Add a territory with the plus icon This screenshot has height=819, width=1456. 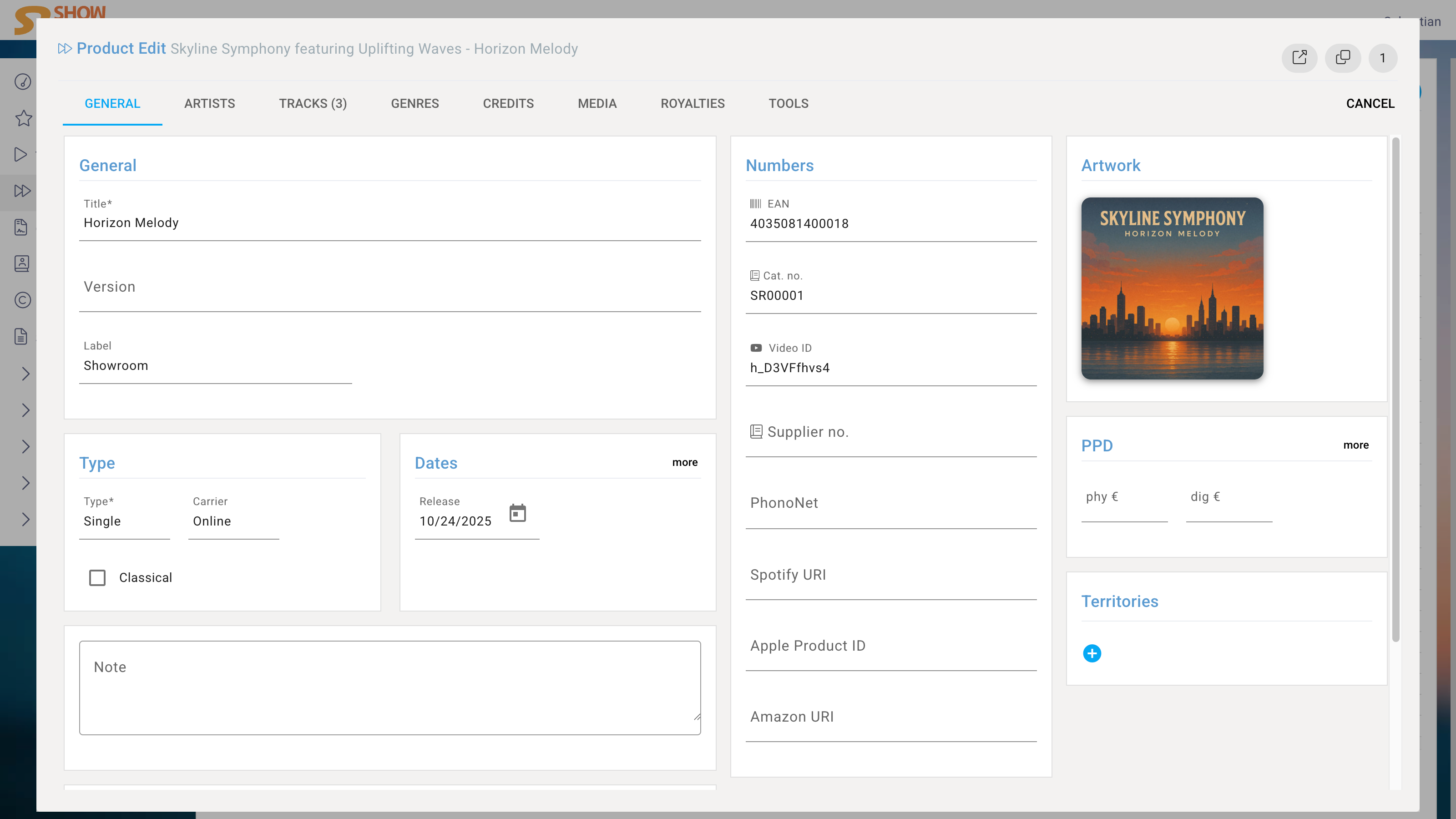(x=1092, y=653)
